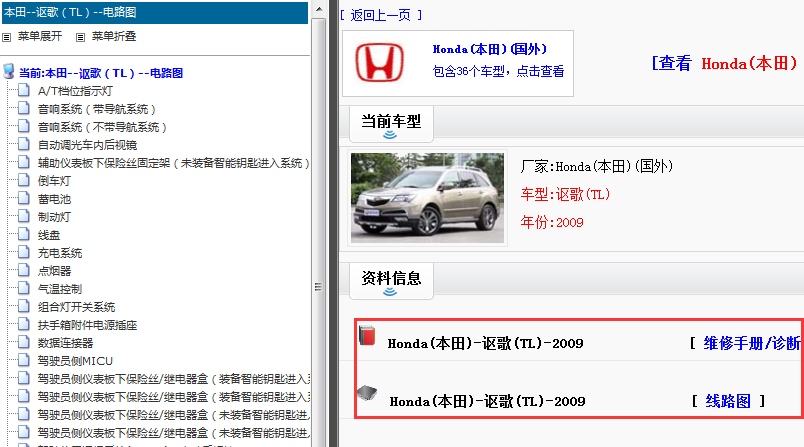Open Honda(本田)(国外) brand link
Viewport: 804px width, 447px height.
click(x=490, y=49)
